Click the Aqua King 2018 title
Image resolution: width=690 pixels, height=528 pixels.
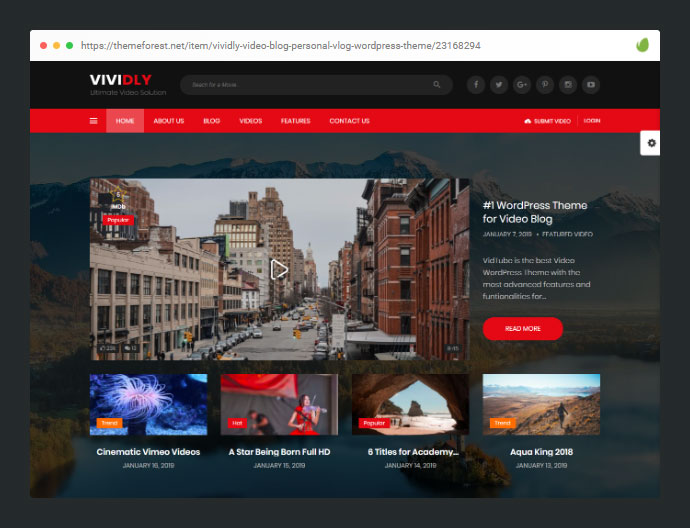(541, 452)
